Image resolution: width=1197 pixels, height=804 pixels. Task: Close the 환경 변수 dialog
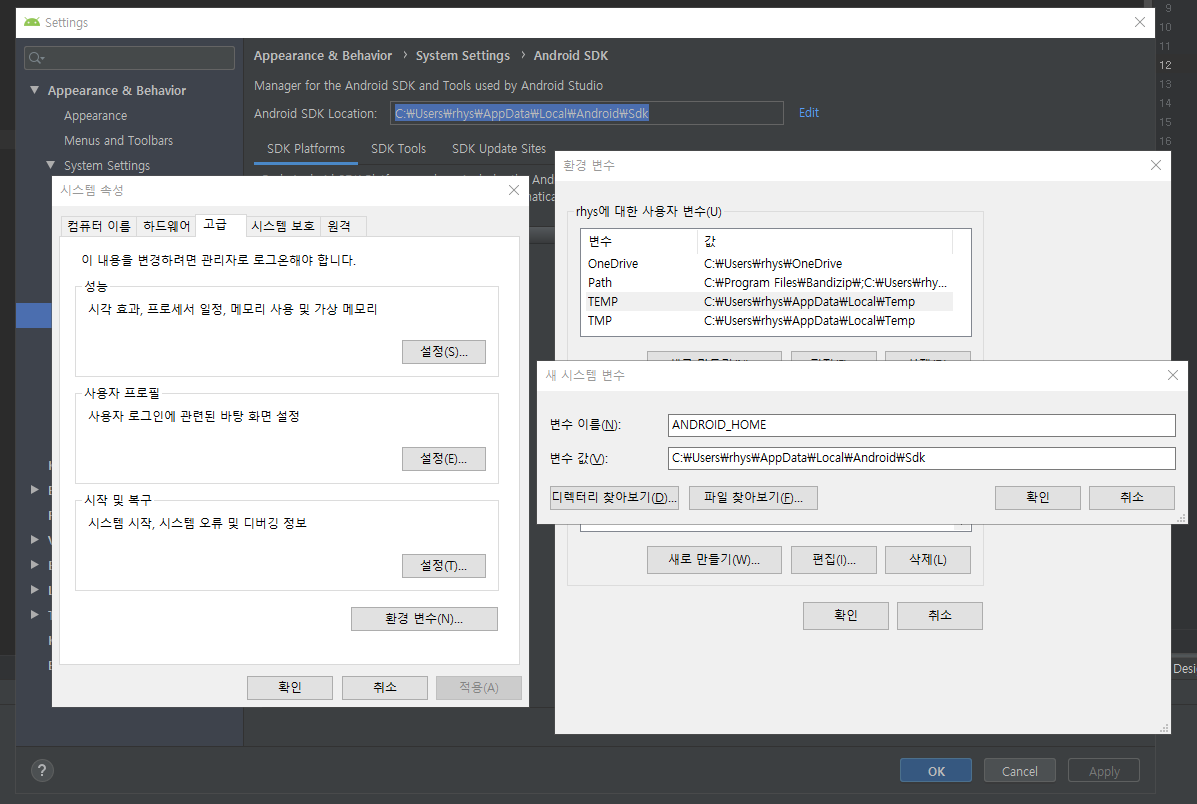pos(1156,165)
